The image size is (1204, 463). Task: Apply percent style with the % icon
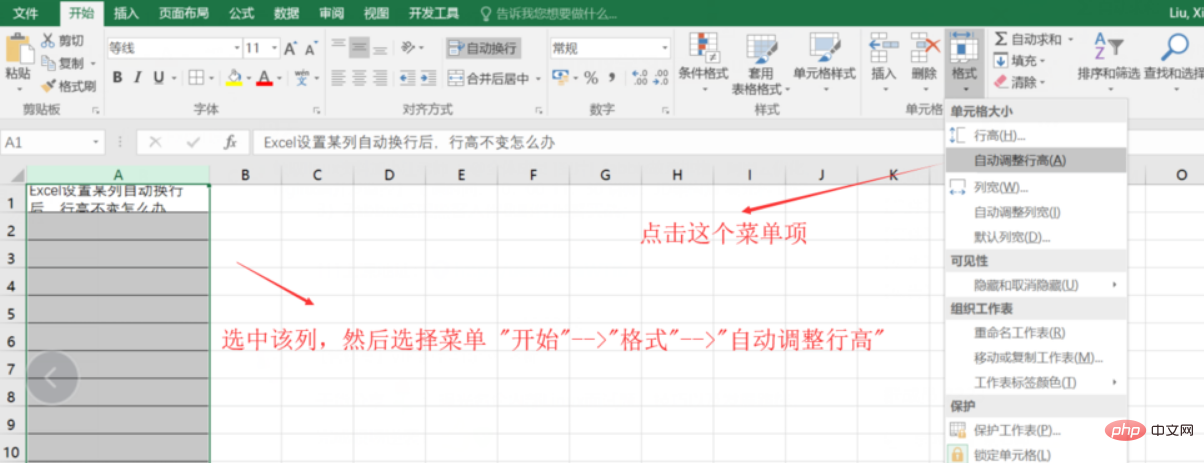click(590, 77)
